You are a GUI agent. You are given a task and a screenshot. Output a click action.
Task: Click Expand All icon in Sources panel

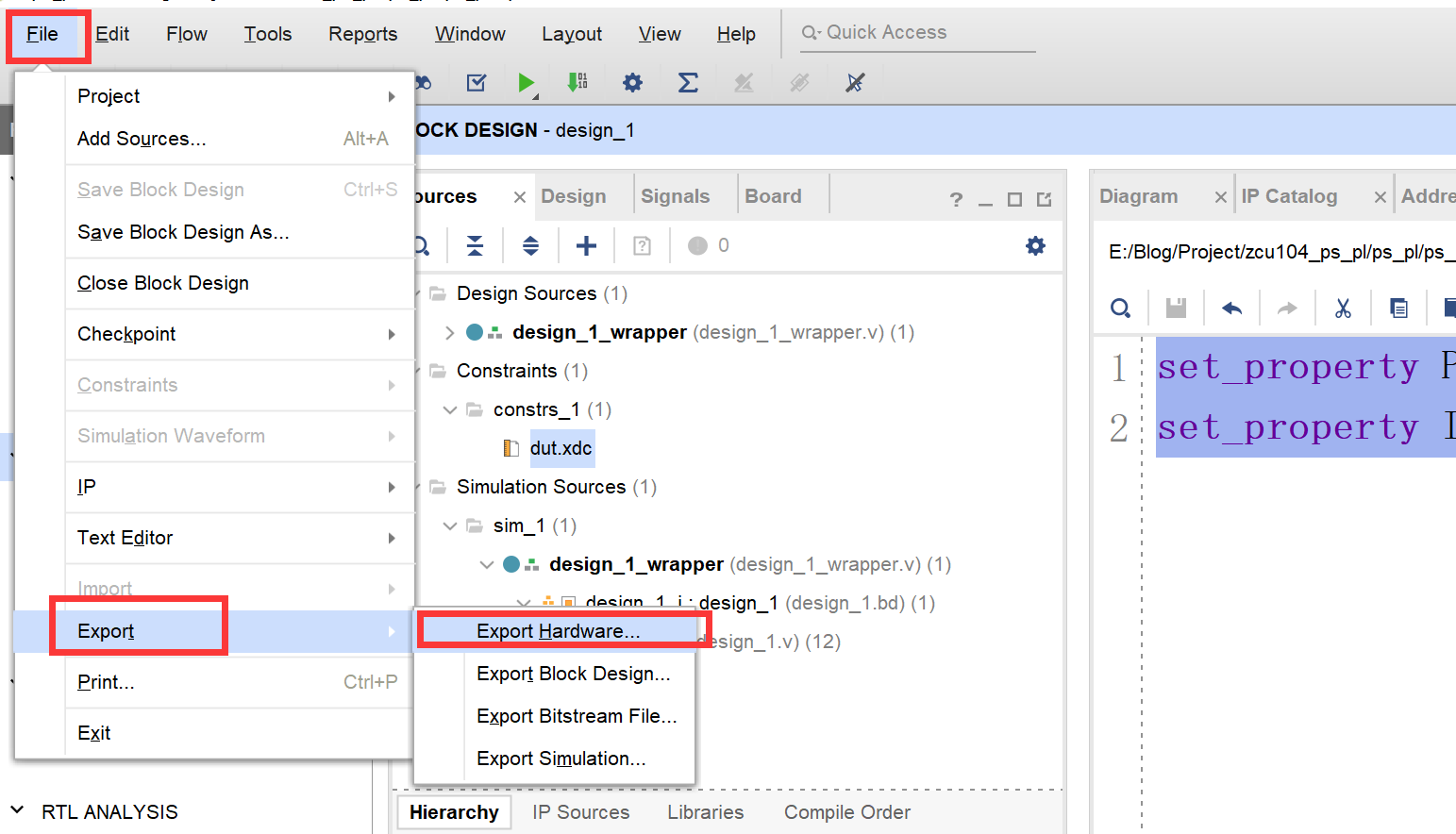[x=530, y=246]
